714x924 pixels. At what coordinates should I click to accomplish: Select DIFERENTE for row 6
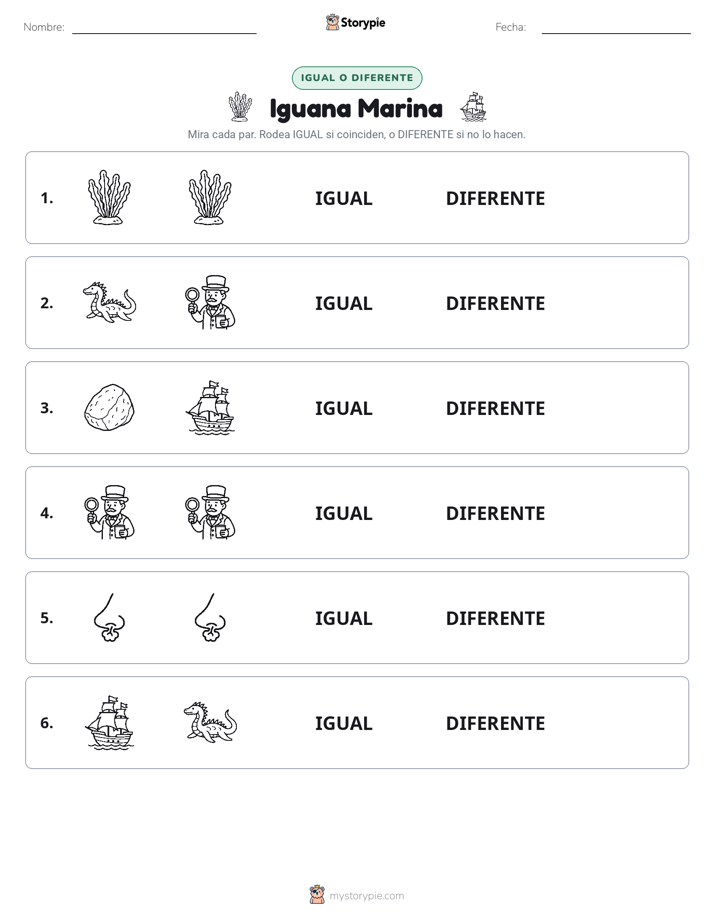(x=495, y=723)
